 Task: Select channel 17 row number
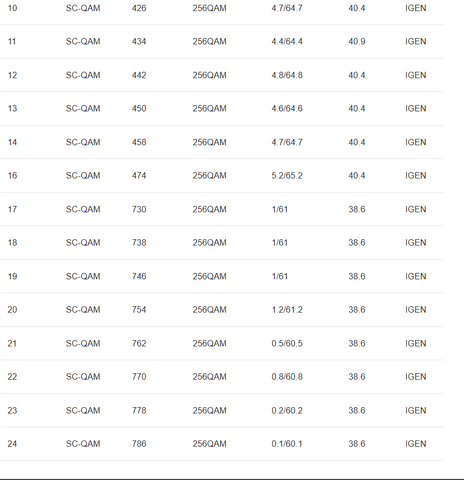pyautogui.click(x=12, y=209)
